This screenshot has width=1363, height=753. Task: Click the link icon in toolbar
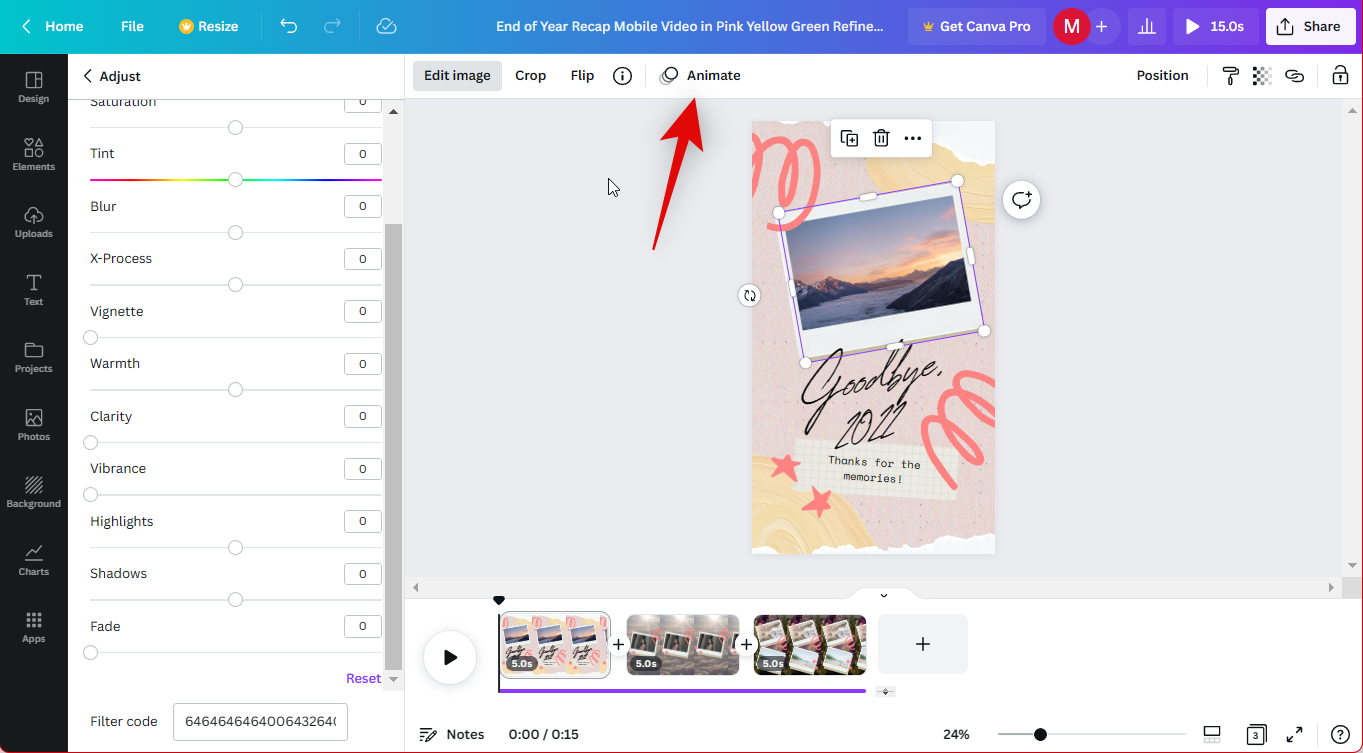click(1294, 76)
